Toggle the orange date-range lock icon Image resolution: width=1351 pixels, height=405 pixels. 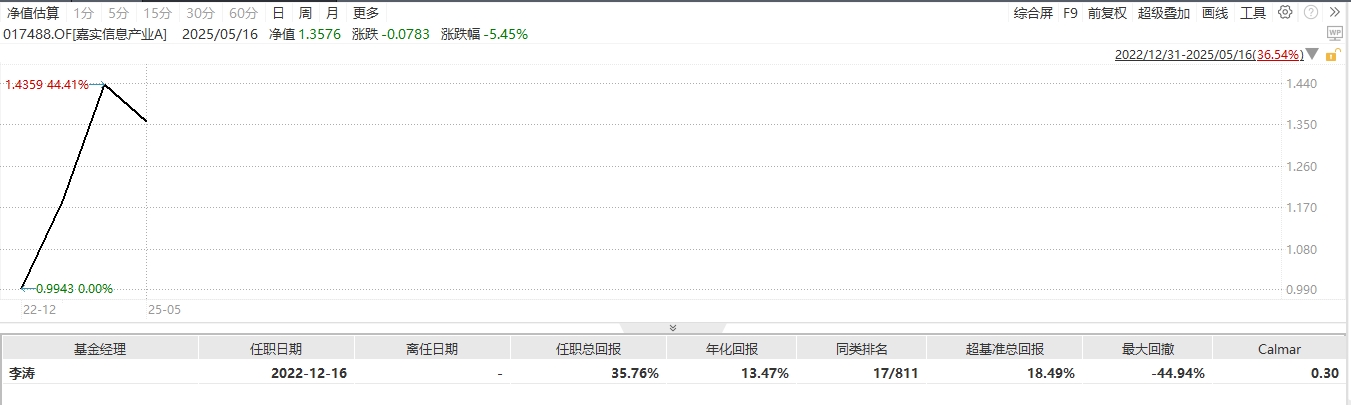[x=1335, y=56]
